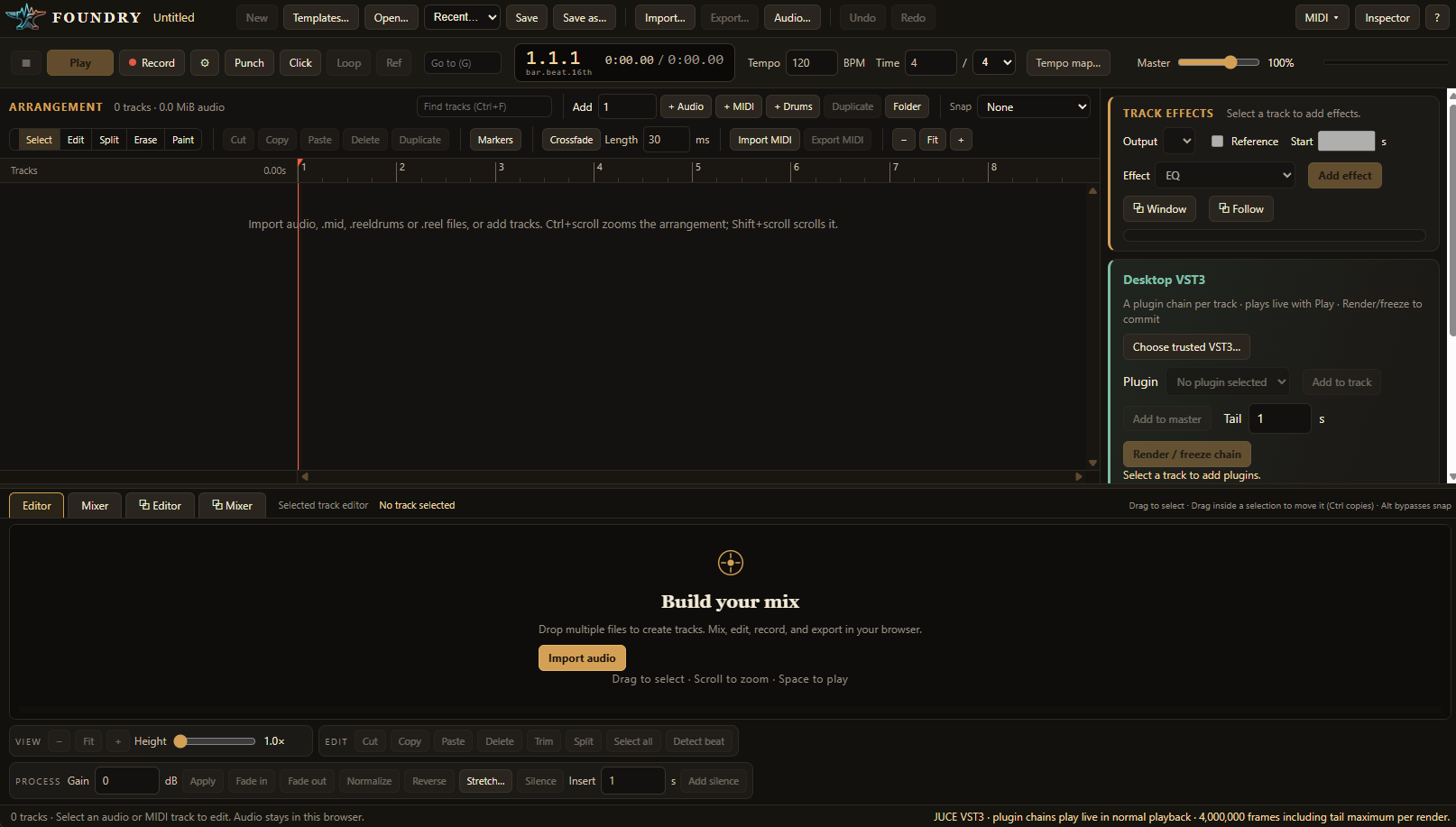Open the Snap dropdown set to None
Viewport: 1456px width, 827px height.
tap(1034, 106)
